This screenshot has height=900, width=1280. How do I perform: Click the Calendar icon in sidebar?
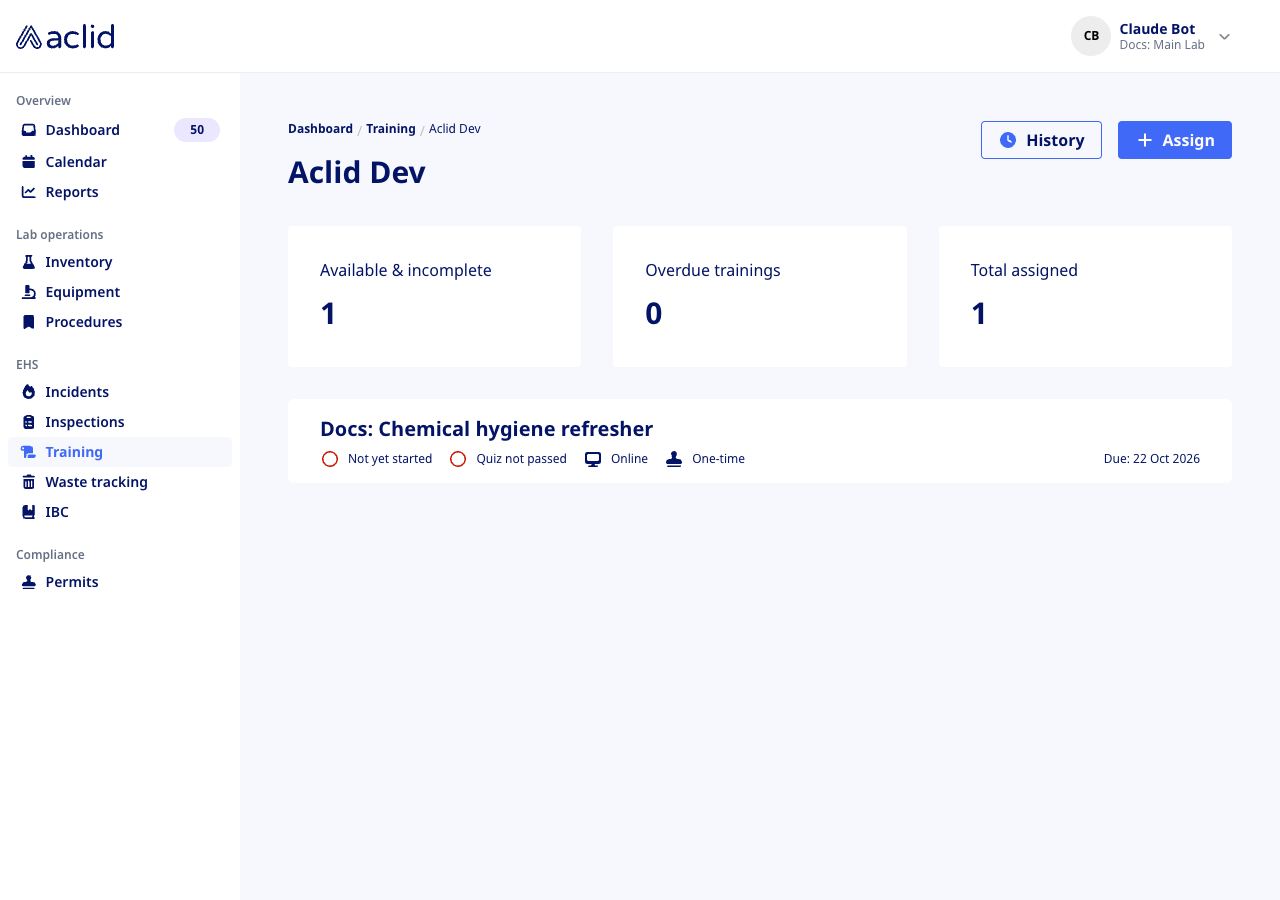29,162
